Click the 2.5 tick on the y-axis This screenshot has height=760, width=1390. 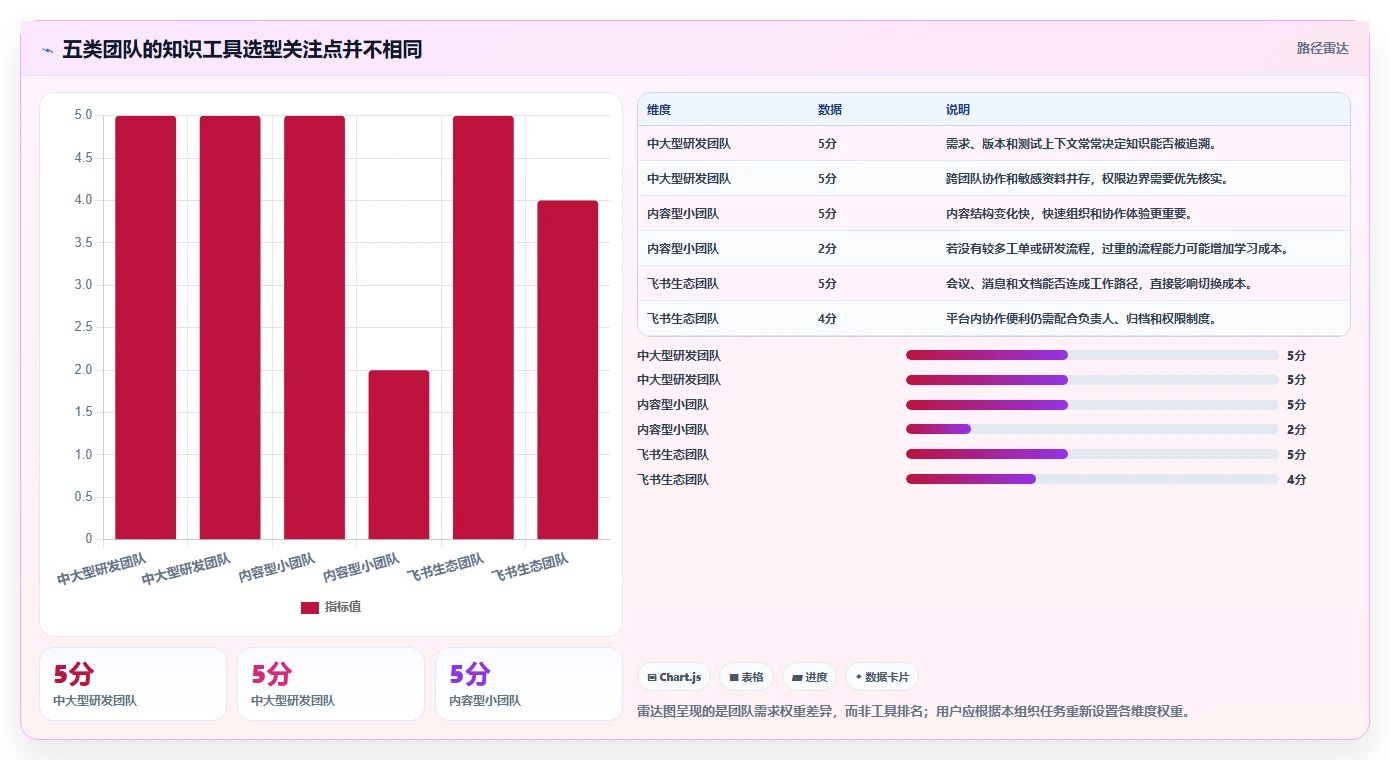(x=83, y=327)
